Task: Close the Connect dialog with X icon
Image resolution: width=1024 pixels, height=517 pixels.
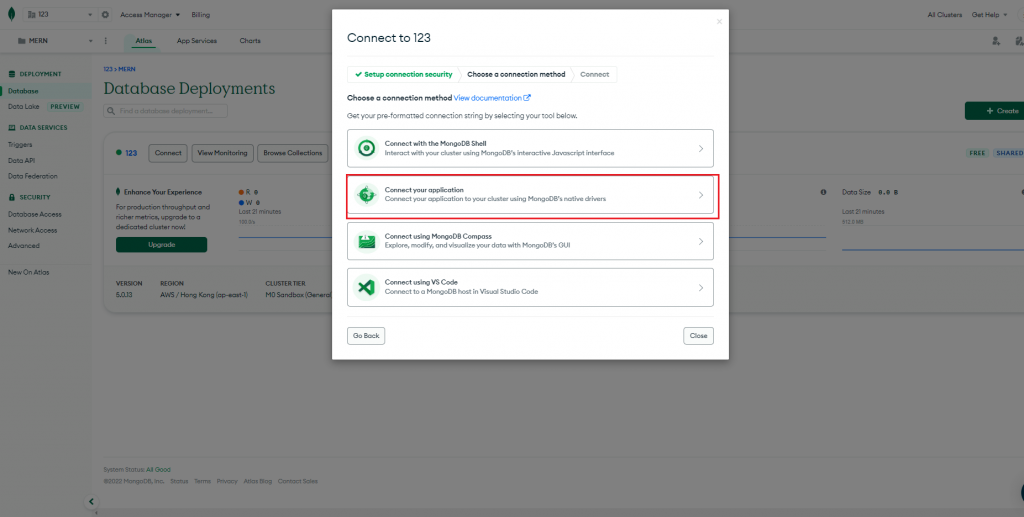Action: click(x=719, y=22)
